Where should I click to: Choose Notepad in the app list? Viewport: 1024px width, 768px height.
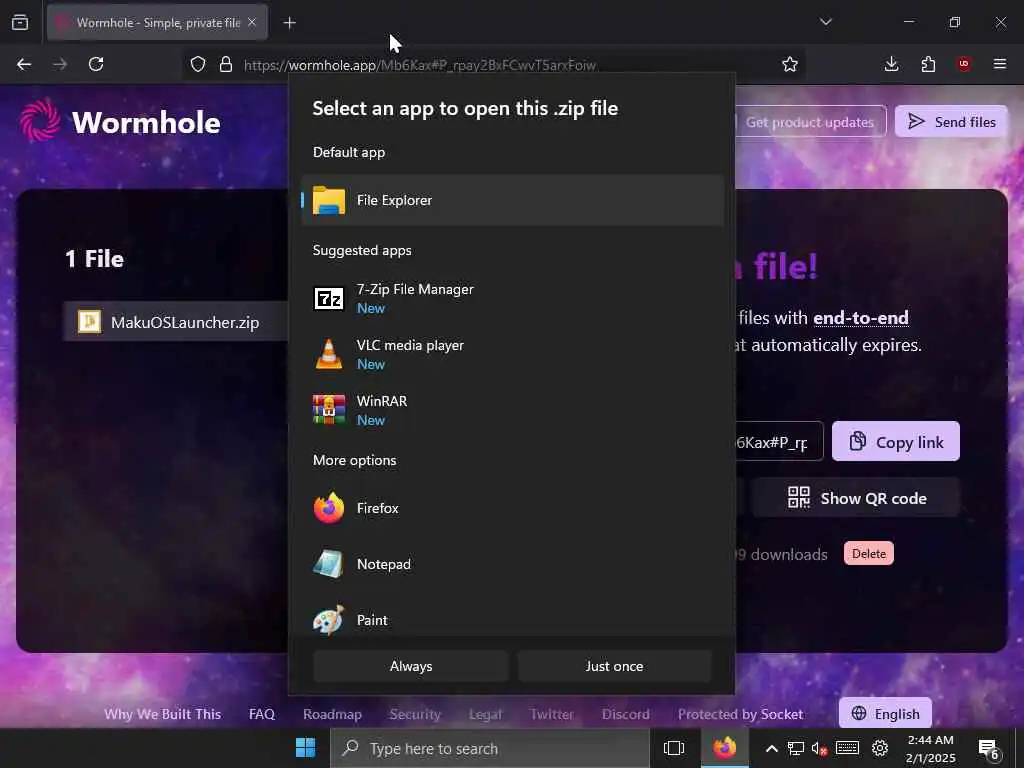(x=513, y=564)
